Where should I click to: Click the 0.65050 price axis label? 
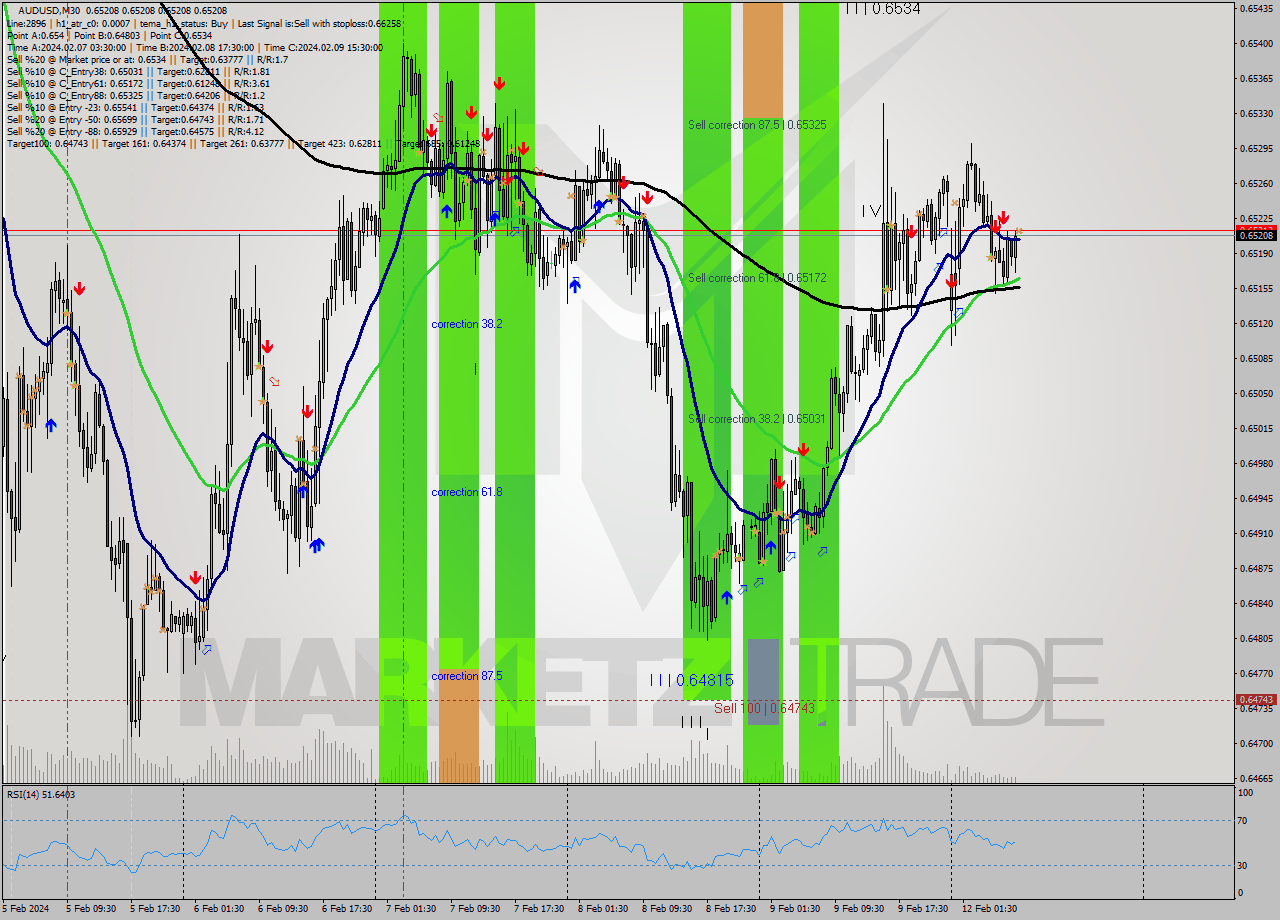coord(1256,393)
